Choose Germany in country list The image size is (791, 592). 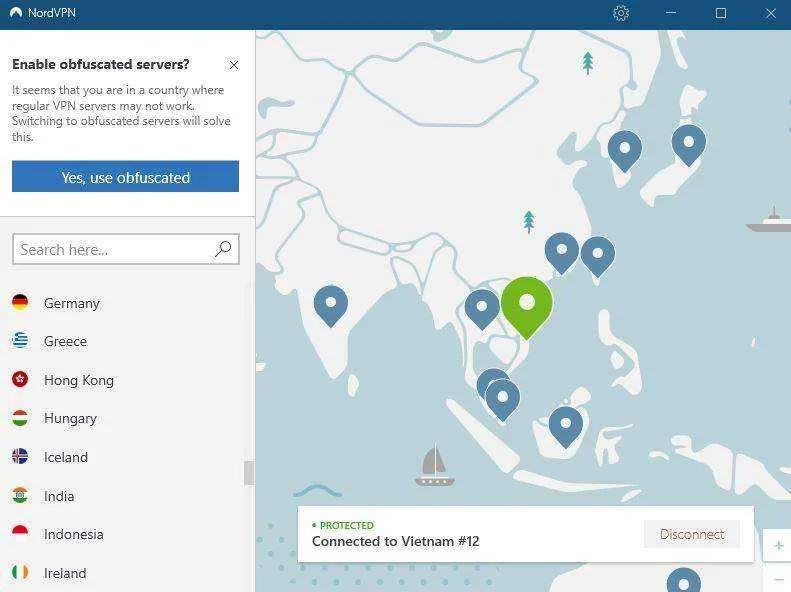coord(72,303)
